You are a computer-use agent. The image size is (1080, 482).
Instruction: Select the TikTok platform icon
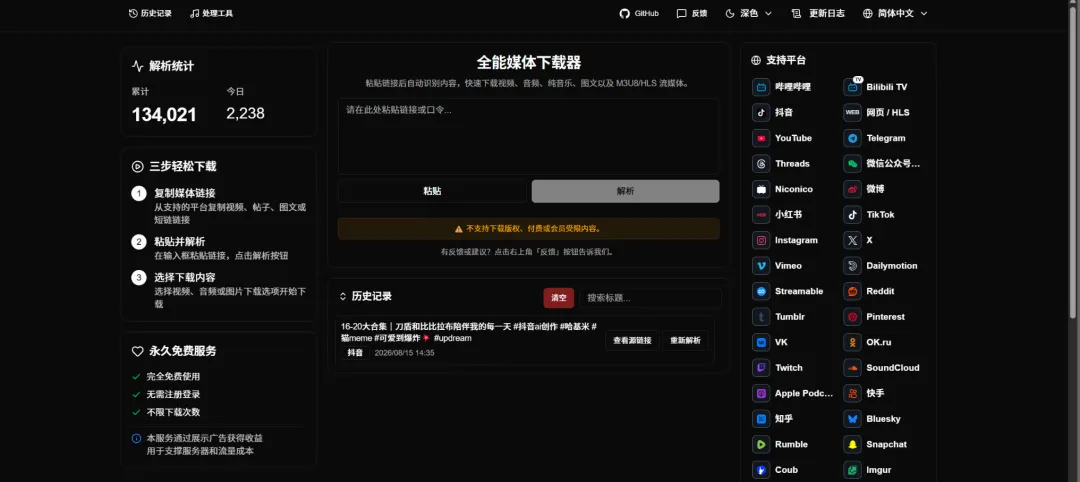(x=853, y=215)
